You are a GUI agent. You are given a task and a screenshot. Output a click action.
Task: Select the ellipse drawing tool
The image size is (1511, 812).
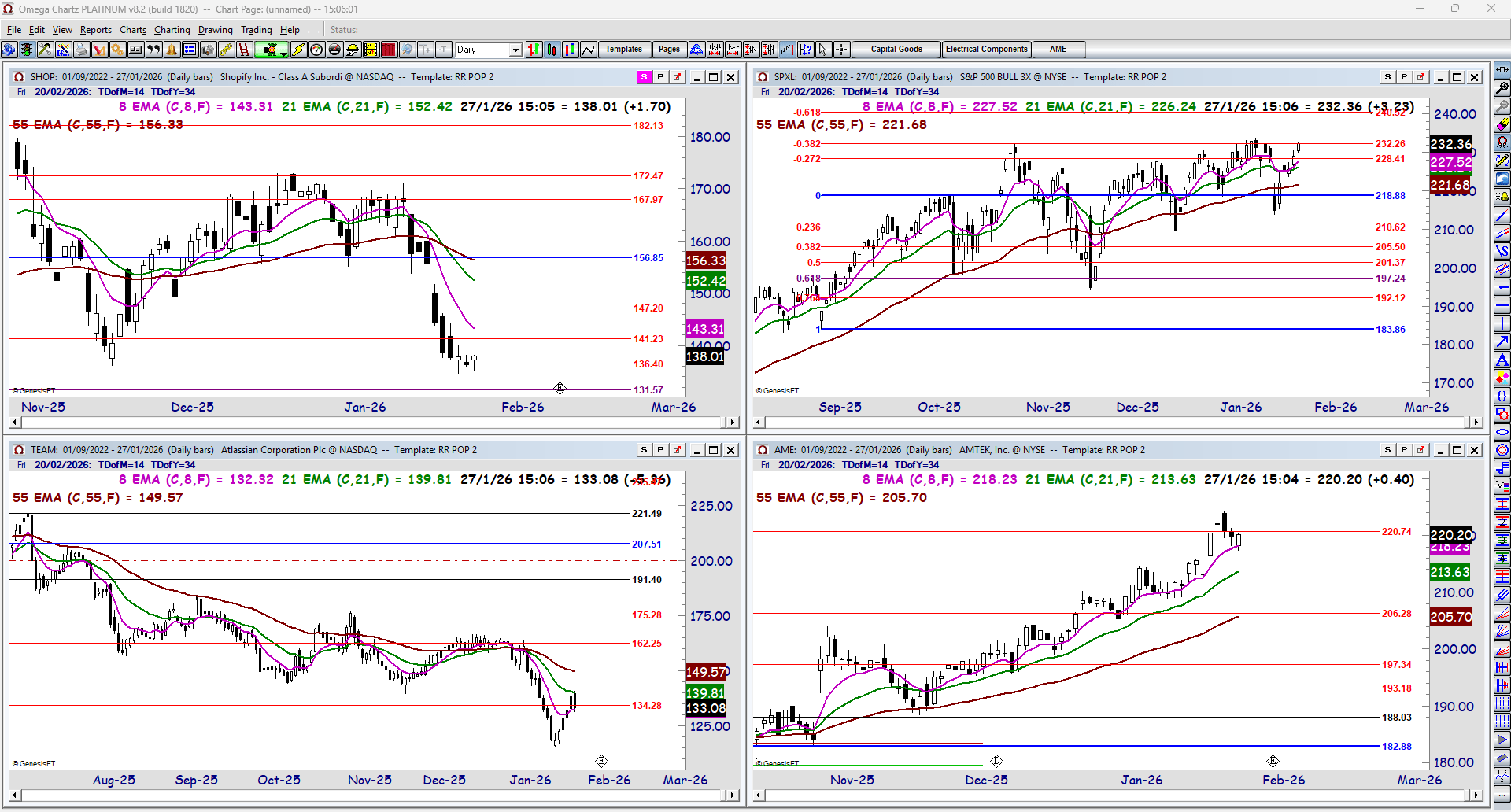tap(1502, 432)
